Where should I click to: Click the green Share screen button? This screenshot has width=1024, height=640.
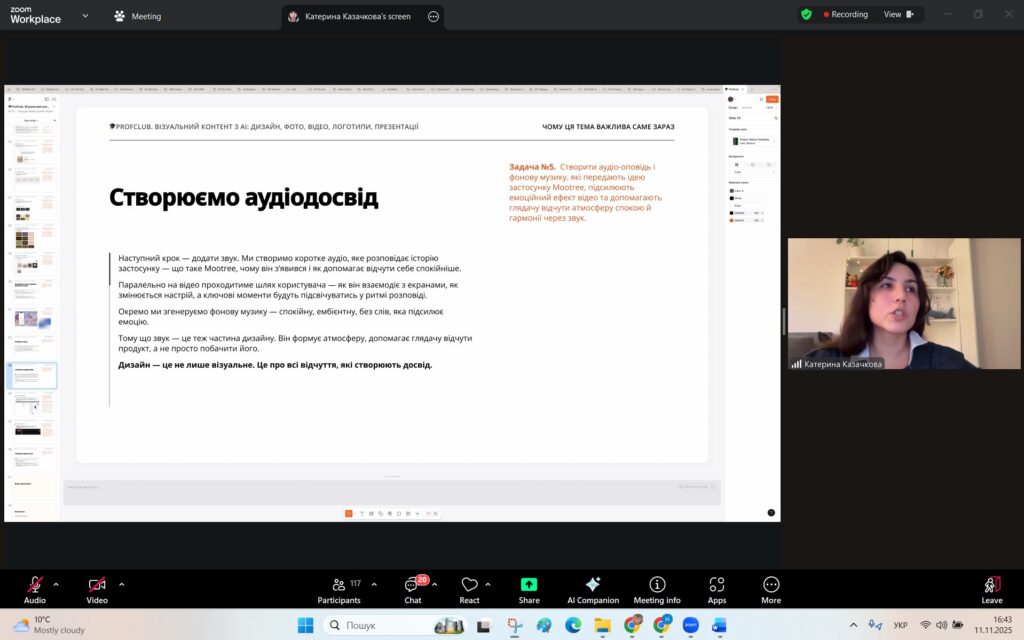point(529,589)
